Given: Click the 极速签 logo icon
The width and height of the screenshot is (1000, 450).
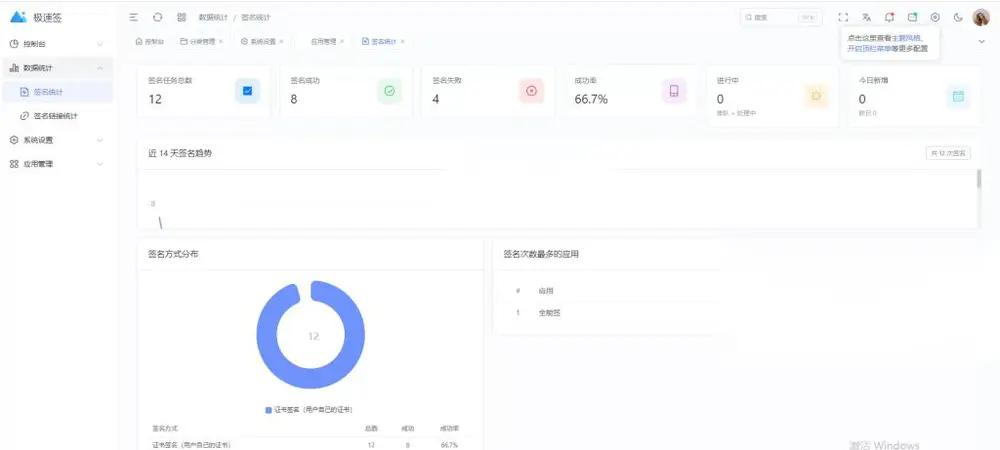Looking at the screenshot, I should tap(18, 17).
